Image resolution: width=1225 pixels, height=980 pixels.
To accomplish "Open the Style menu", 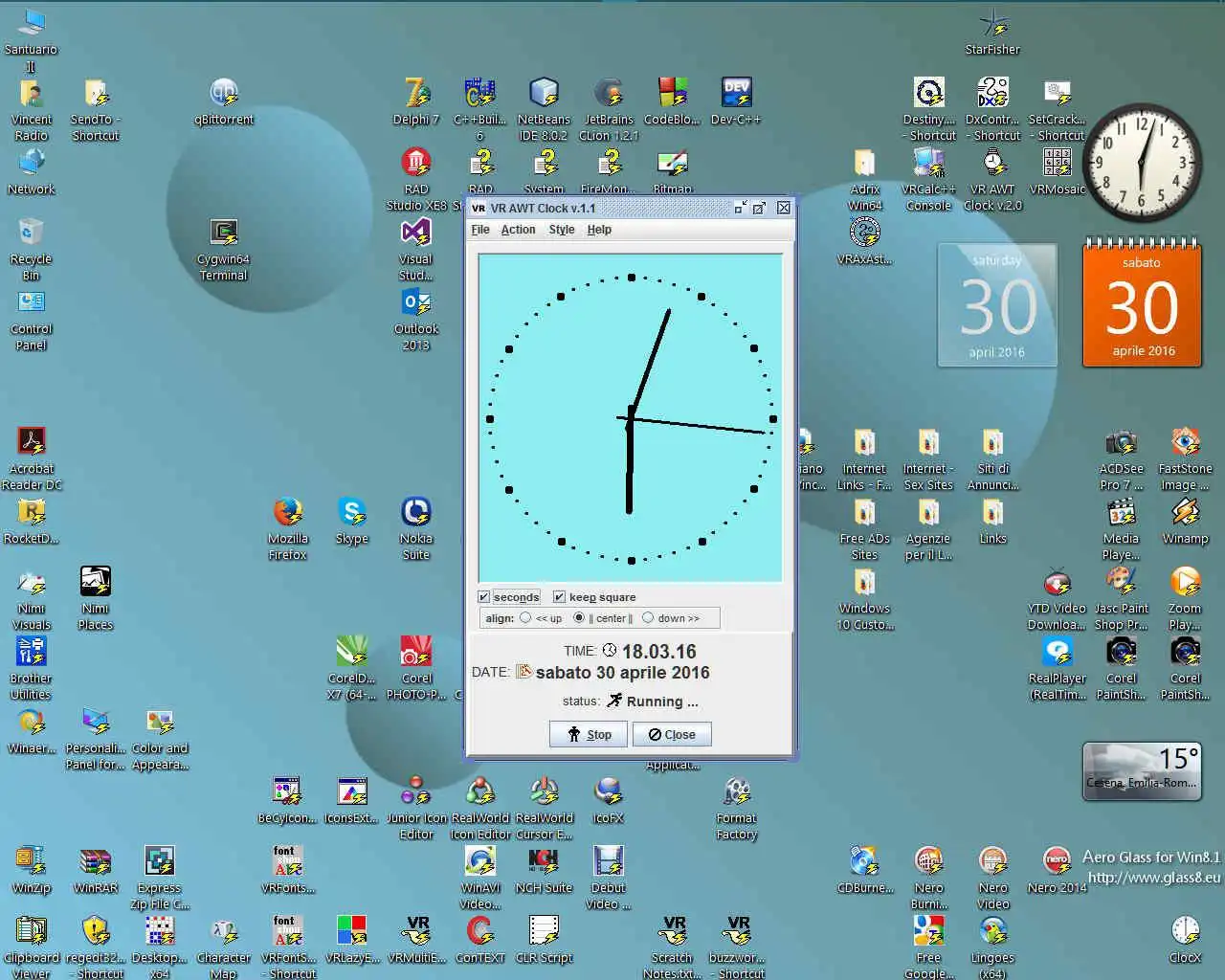I will (x=562, y=230).
